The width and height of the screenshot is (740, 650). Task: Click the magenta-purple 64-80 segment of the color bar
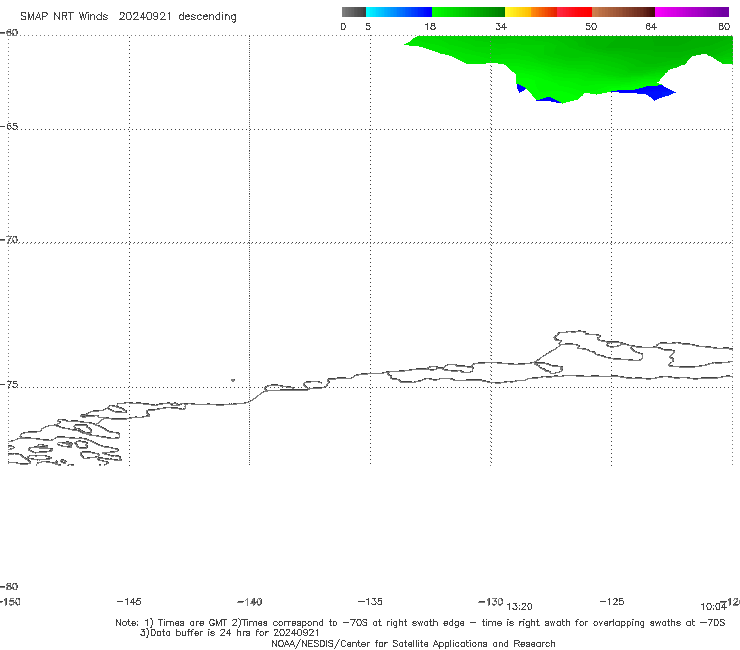point(692,12)
